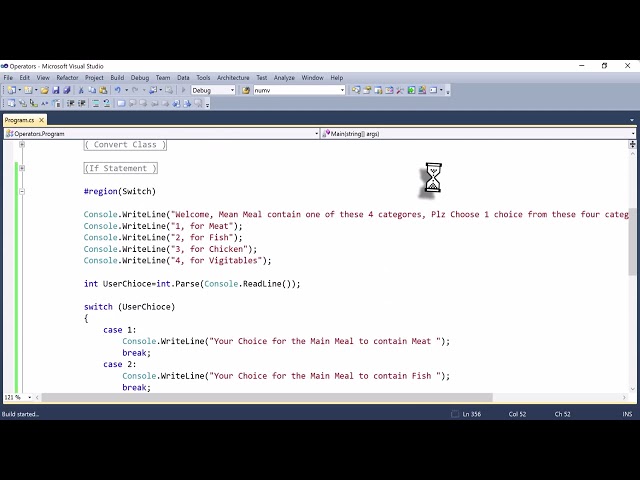This screenshot has height=480, width=640.
Task: Click the Find in Files icon
Action: point(246,90)
